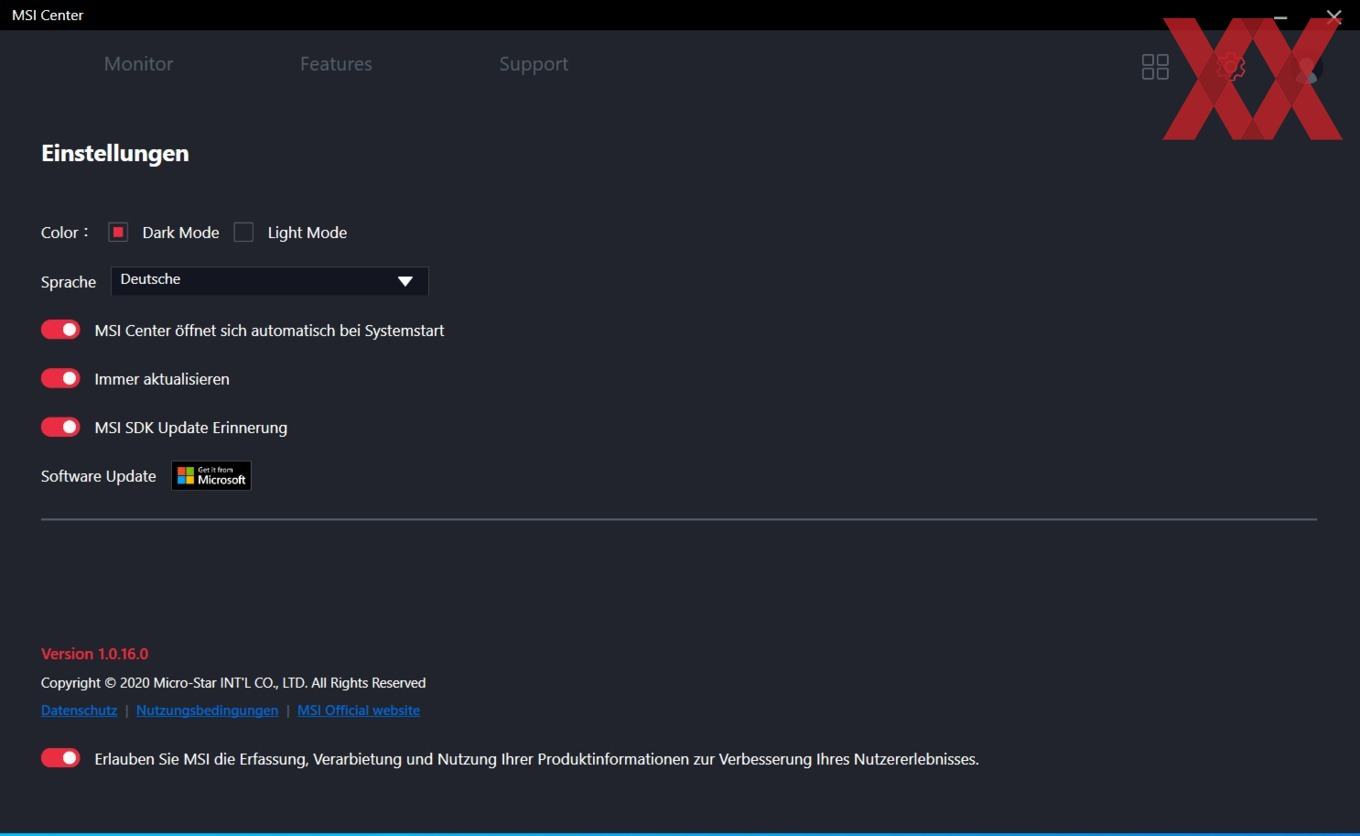
Task: Open the Datenschutz link
Action: pyautogui.click(x=79, y=710)
